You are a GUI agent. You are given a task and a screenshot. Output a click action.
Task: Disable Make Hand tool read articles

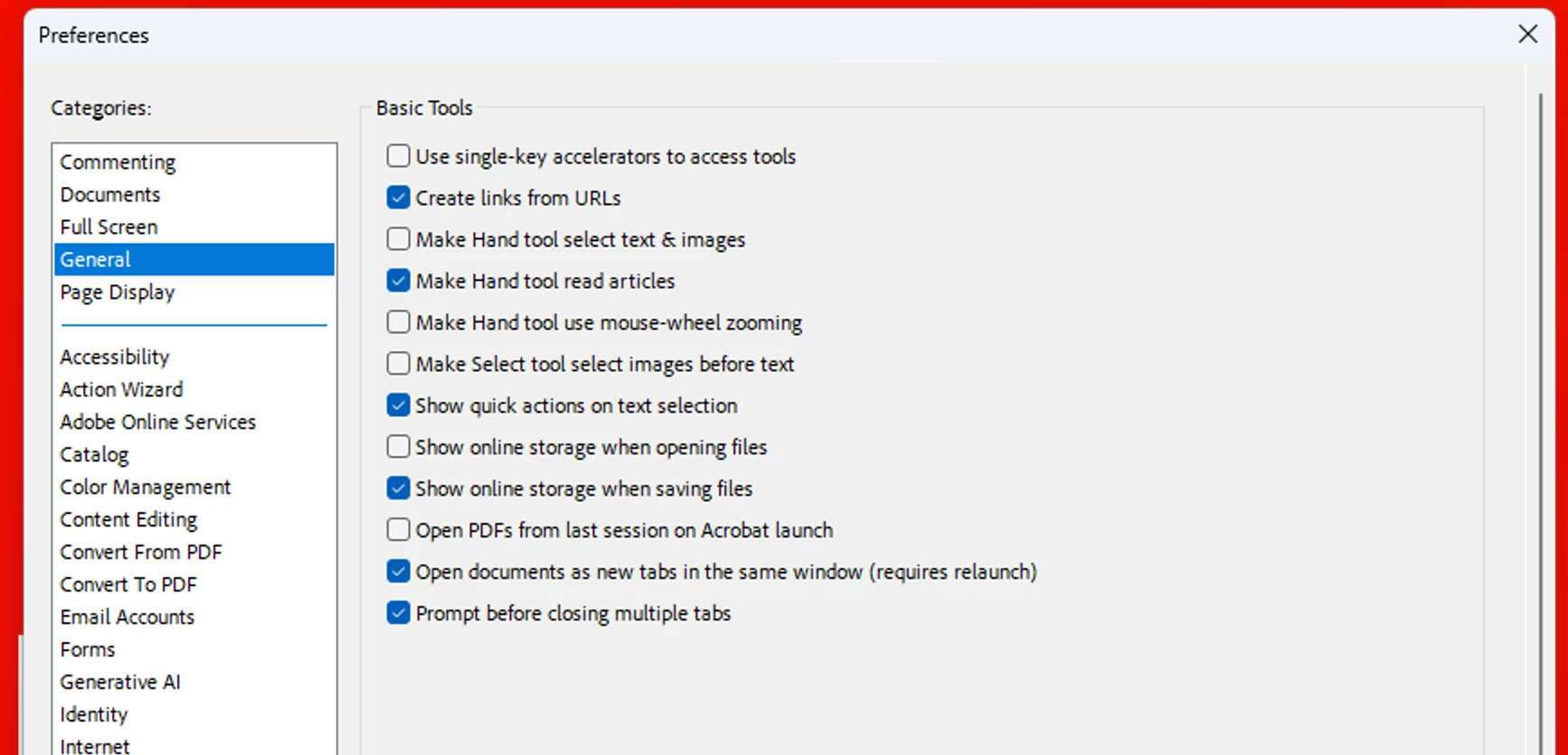[398, 281]
